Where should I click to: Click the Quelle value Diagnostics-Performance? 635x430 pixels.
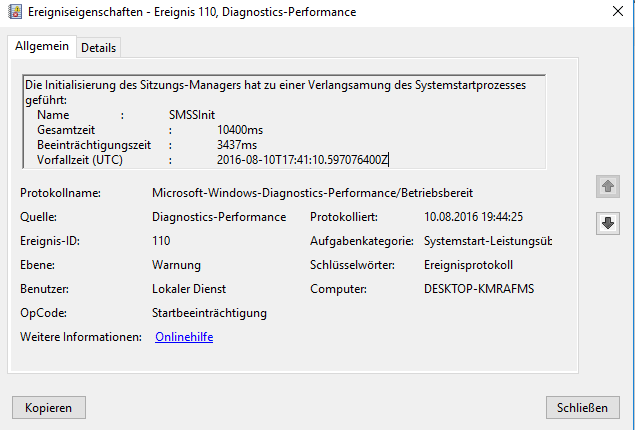219,217
